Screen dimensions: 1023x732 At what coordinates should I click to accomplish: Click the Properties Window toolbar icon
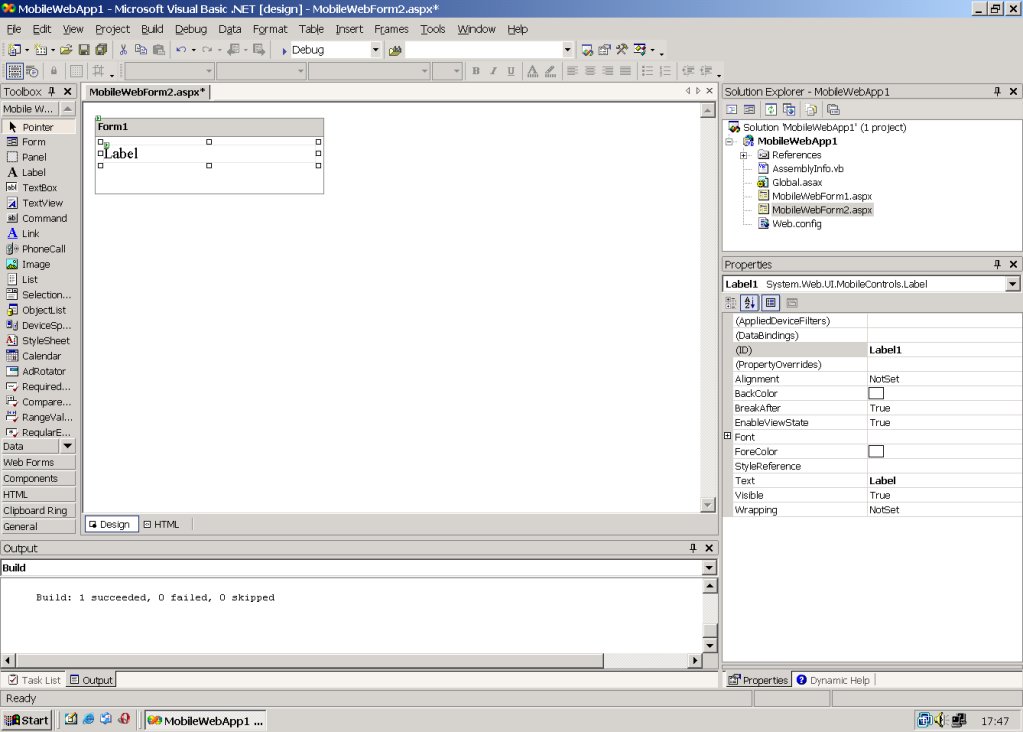click(x=604, y=50)
